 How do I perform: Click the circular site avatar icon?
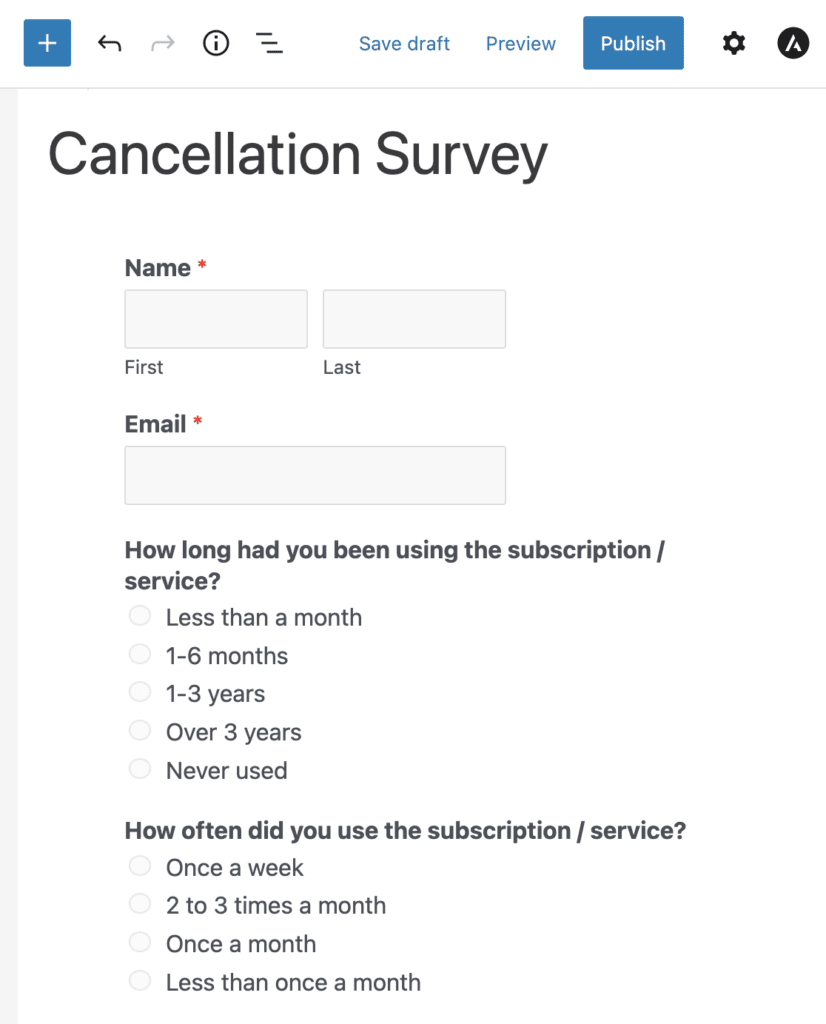pos(792,43)
